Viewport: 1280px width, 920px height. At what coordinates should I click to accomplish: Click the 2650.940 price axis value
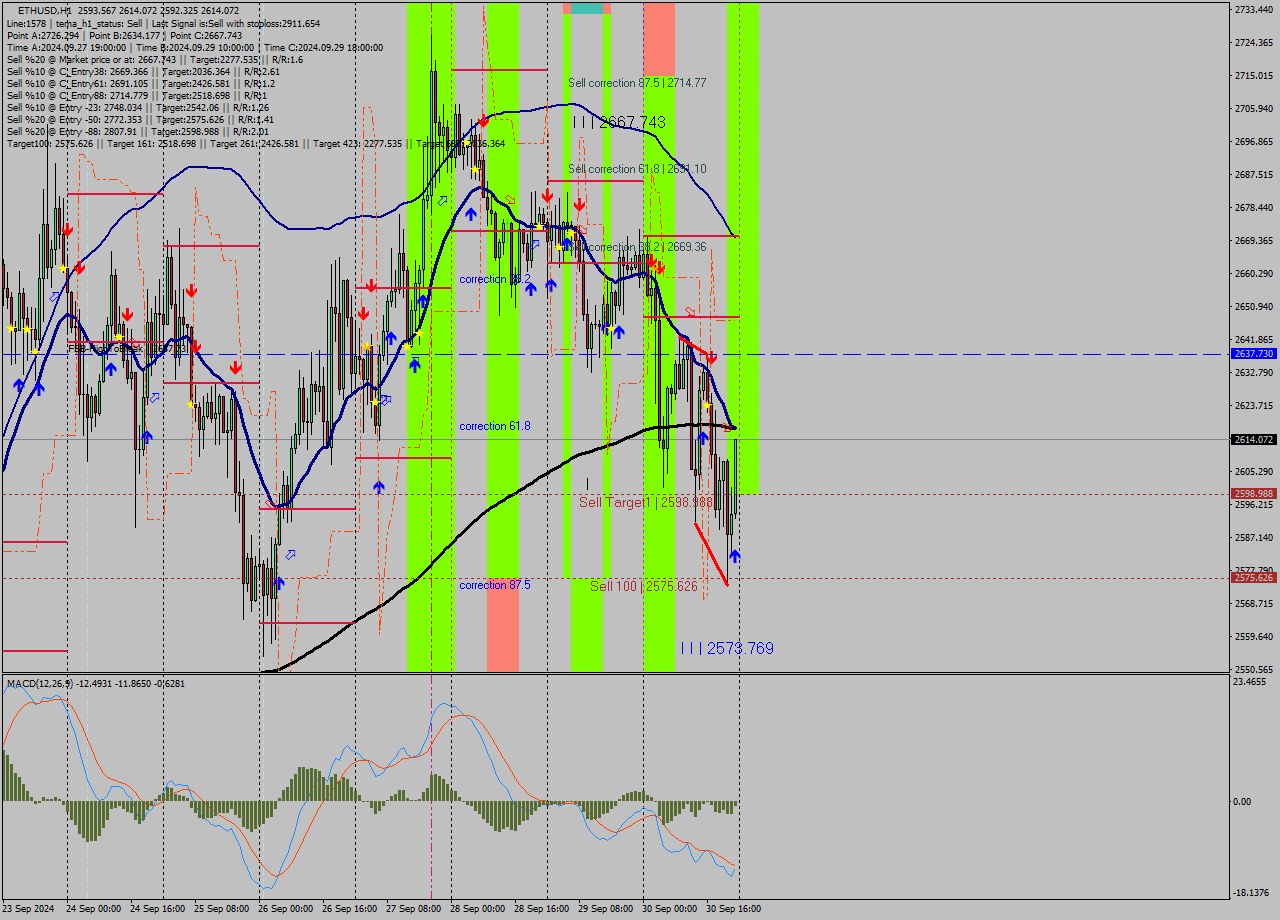[1253, 306]
